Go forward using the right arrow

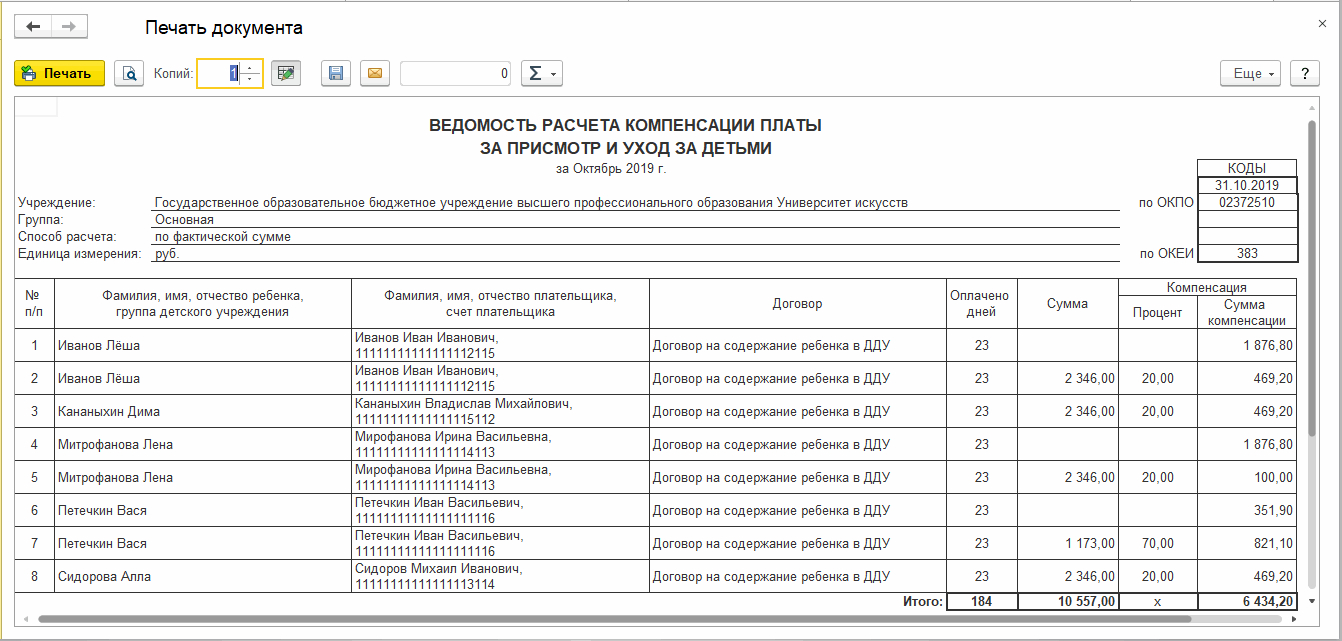(x=69, y=27)
